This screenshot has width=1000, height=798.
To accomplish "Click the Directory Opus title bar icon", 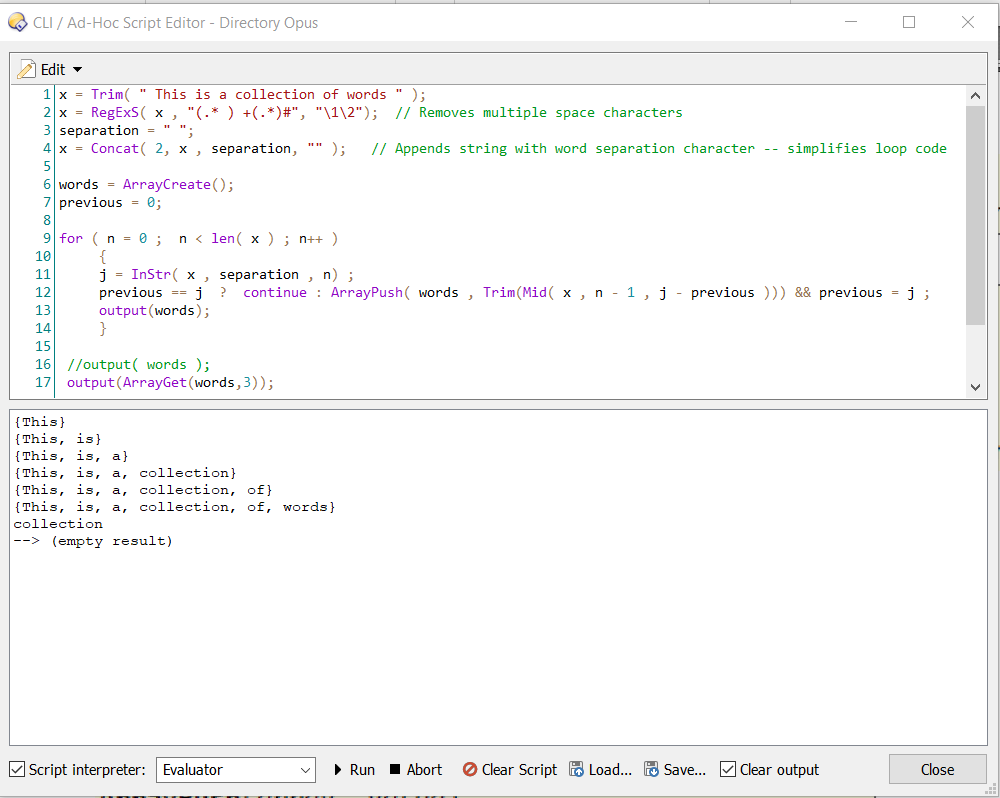I will (x=17, y=22).
